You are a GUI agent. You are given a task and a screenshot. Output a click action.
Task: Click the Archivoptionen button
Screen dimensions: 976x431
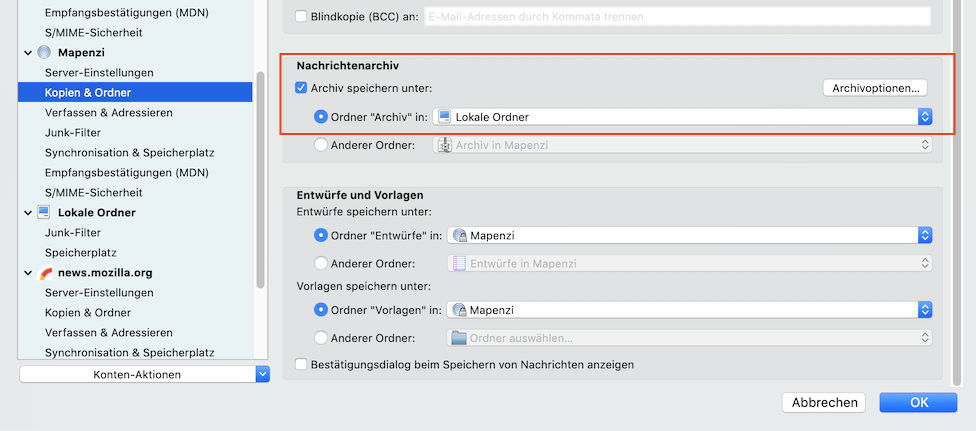point(875,88)
